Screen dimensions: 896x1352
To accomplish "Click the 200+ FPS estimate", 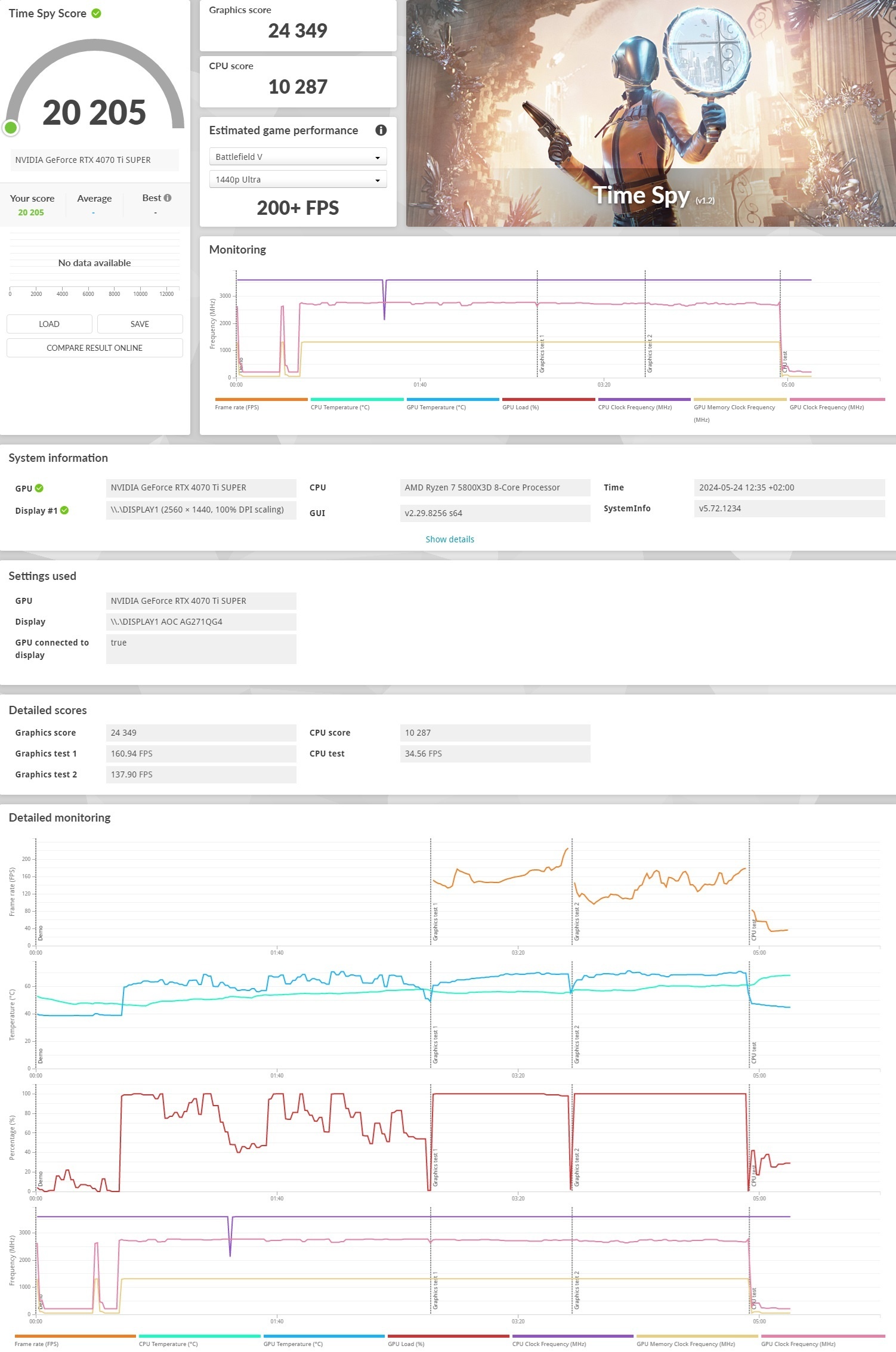I will (x=298, y=208).
